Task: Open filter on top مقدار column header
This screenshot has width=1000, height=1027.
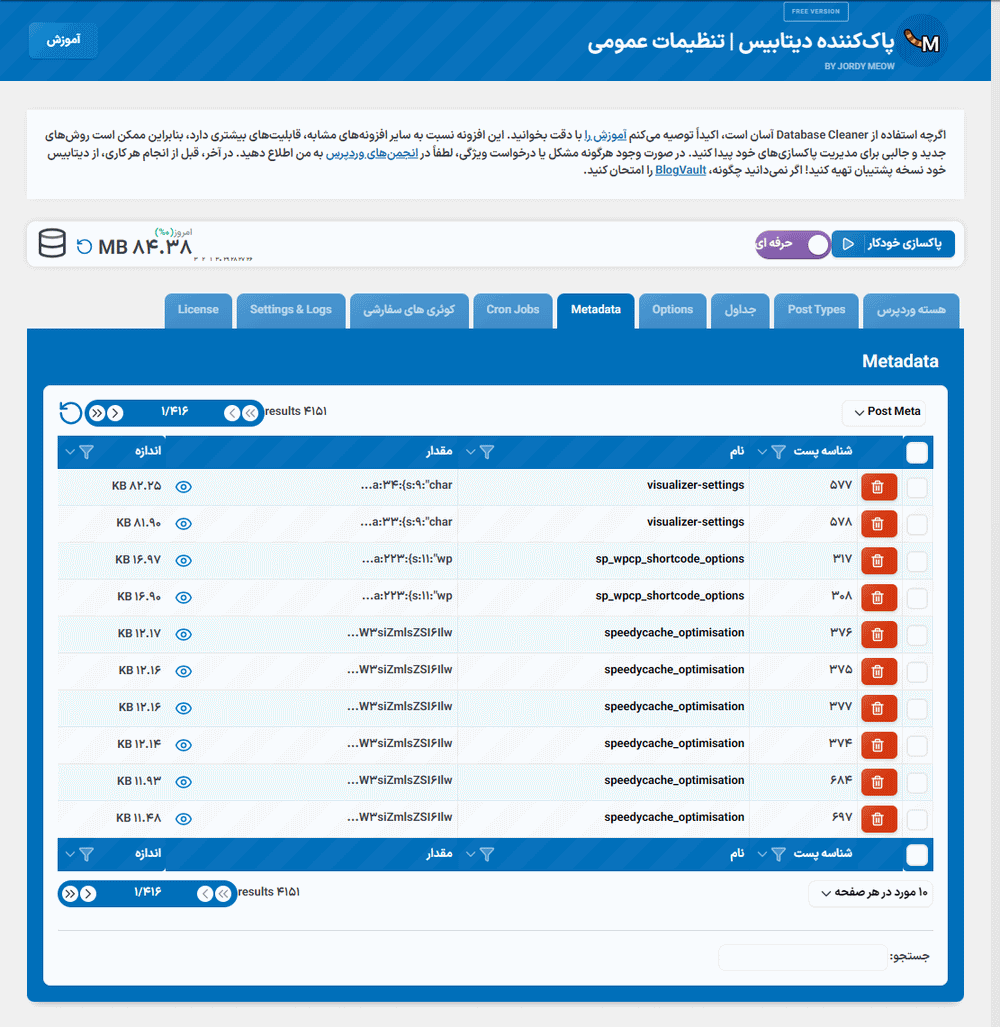Action: pyautogui.click(x=487, y=453)
